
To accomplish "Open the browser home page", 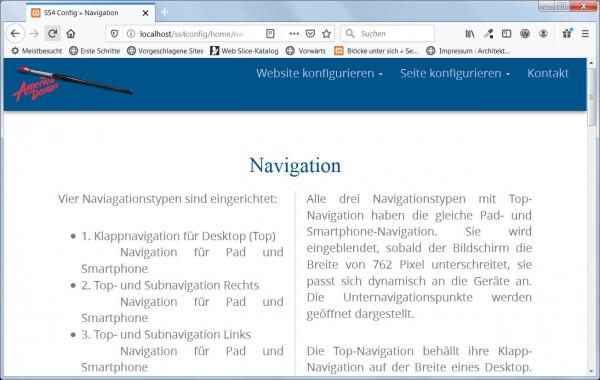I will (70, 34).
